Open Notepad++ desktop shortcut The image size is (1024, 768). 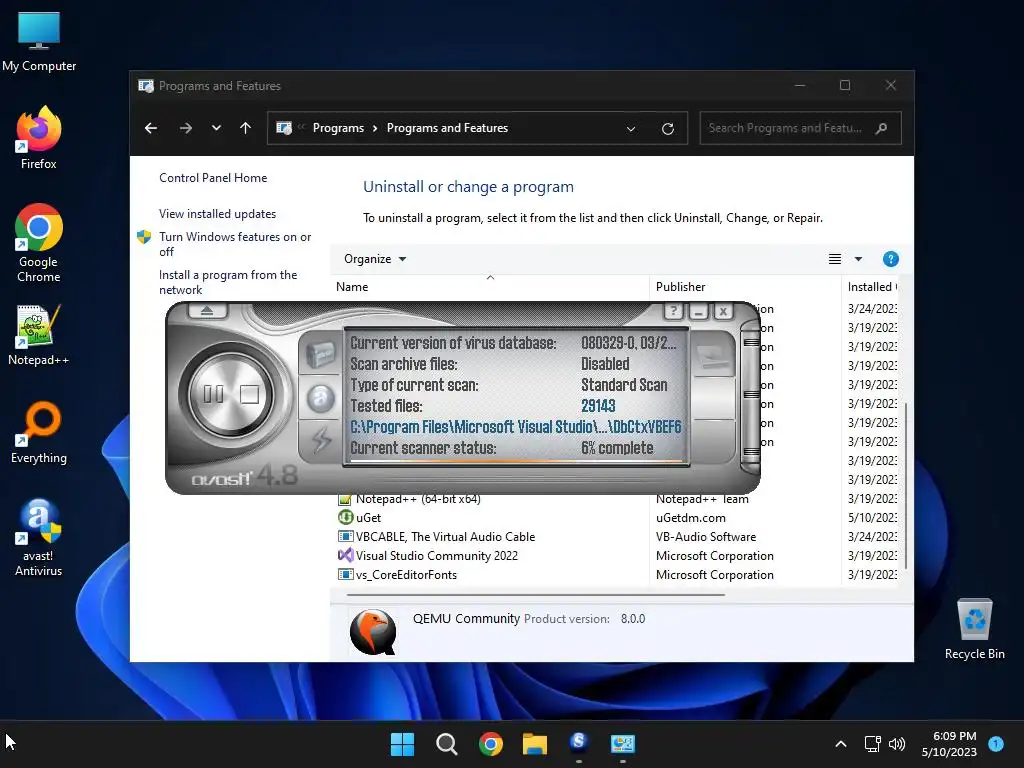point(39,335)
